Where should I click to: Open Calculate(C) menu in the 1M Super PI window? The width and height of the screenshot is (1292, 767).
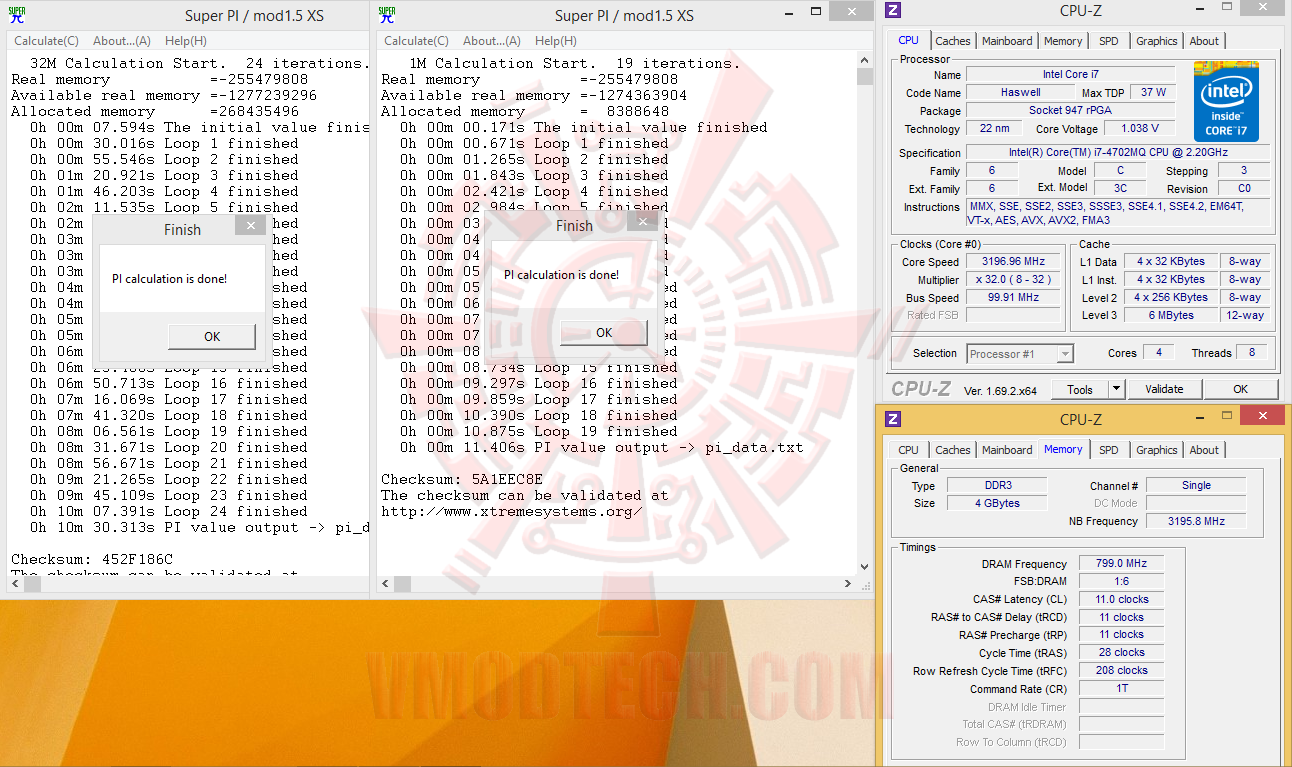416,41
